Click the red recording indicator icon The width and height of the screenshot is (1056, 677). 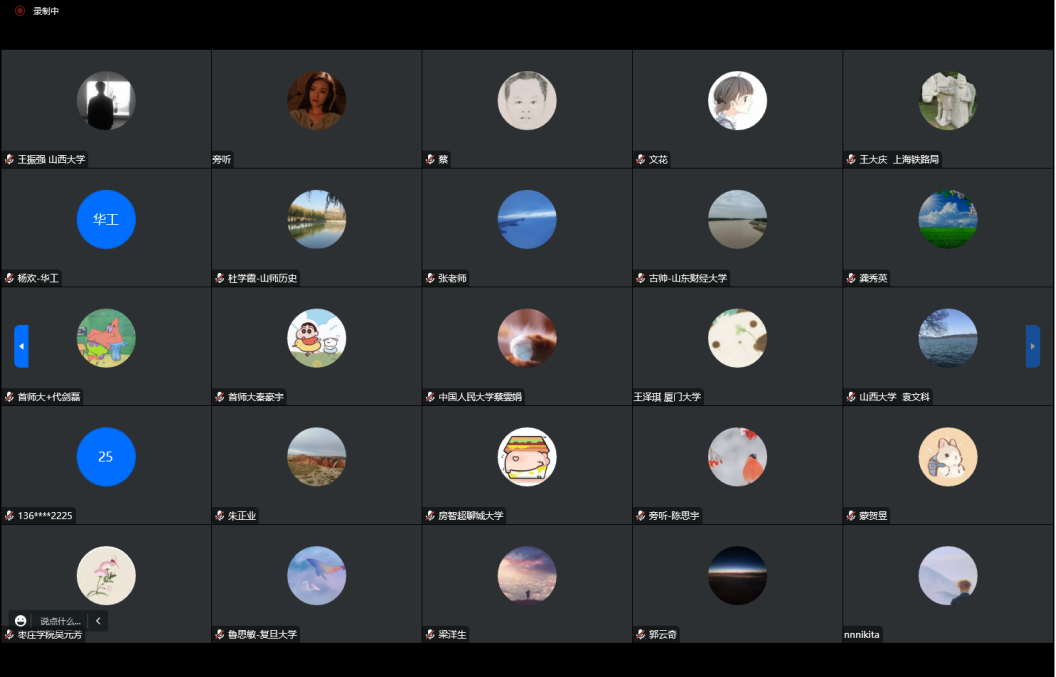click(x=19, y=11)
